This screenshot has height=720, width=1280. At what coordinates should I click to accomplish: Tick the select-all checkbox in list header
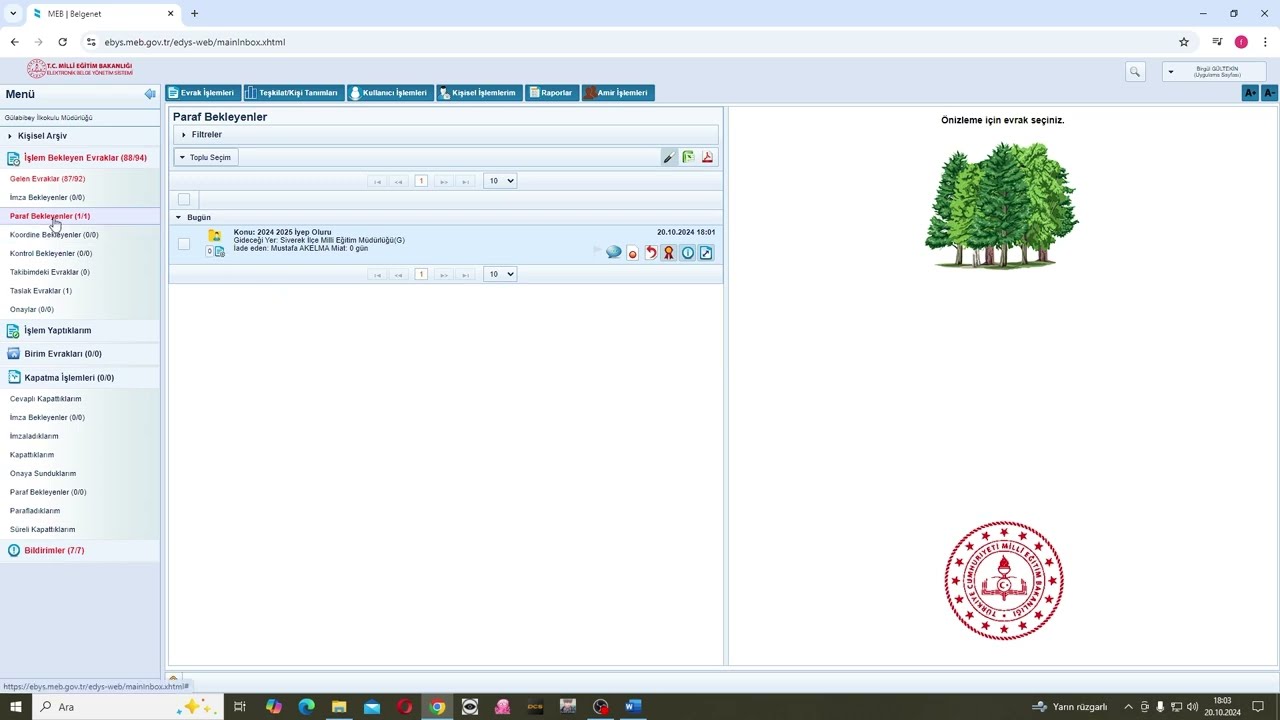[x=184, y=199]
